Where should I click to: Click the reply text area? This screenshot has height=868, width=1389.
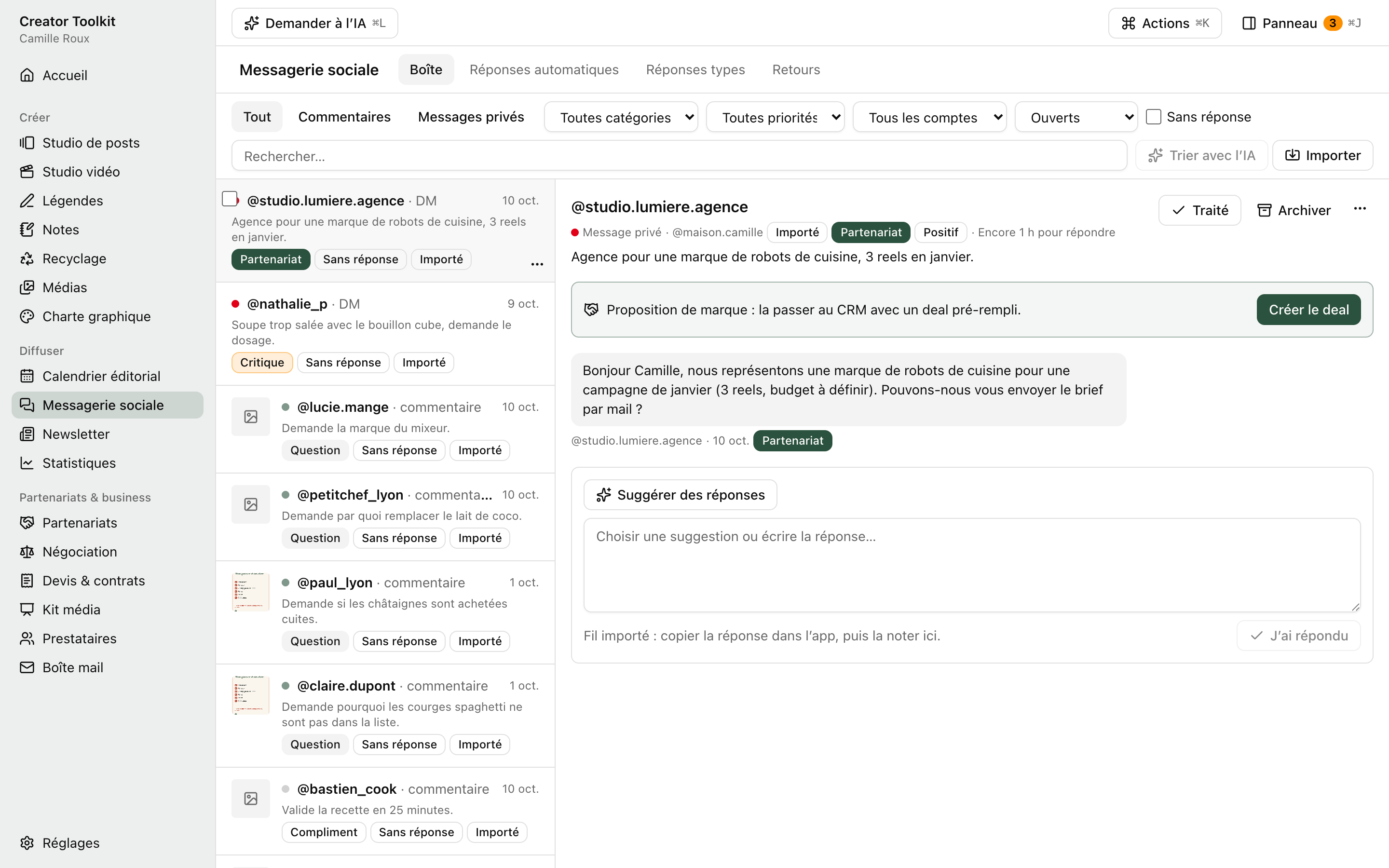pos(972,565)
